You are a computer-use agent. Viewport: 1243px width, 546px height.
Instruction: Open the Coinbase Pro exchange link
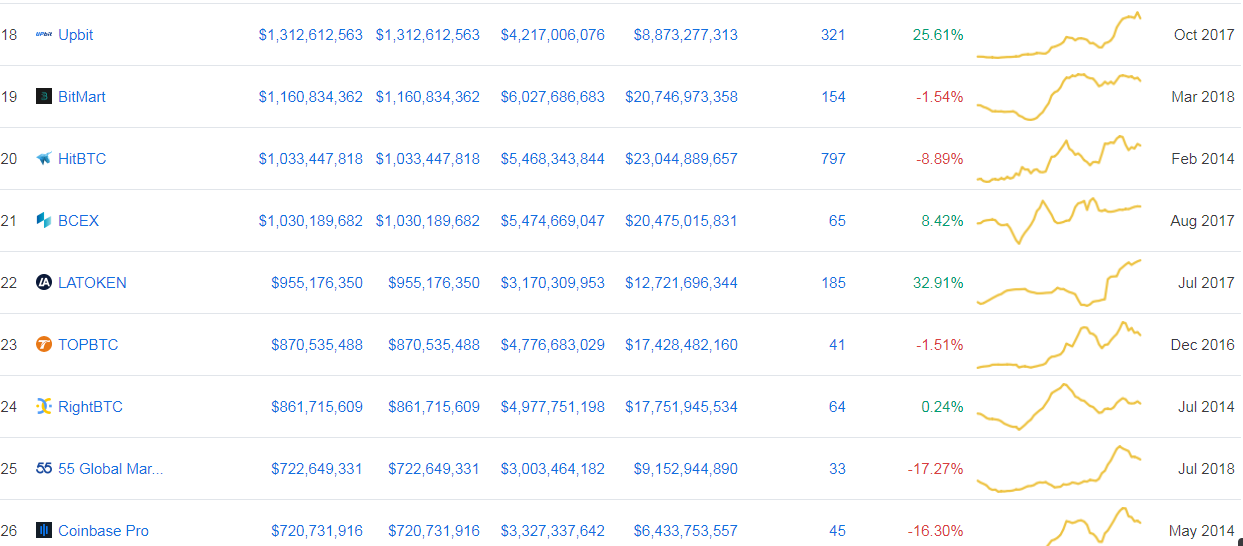click(103, 531)
